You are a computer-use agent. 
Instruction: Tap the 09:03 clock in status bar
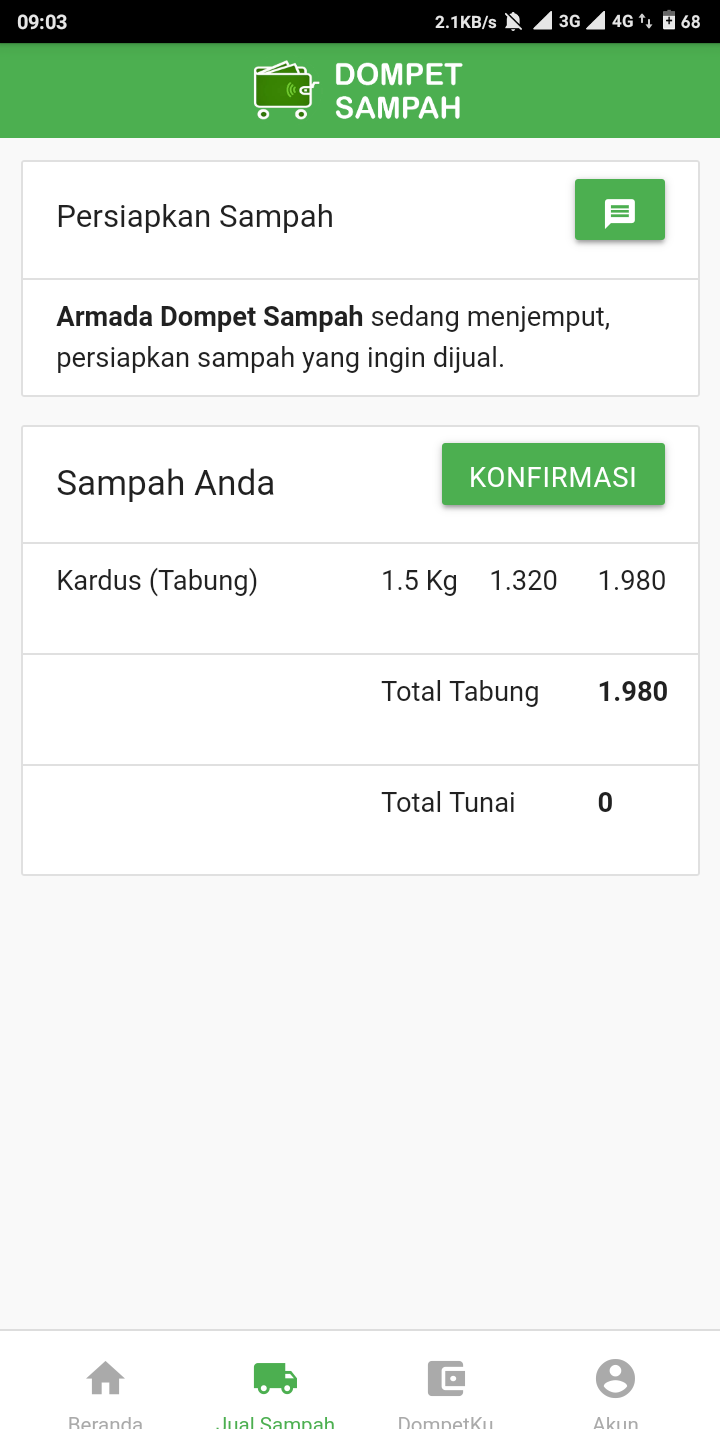[x=42, y=21]
